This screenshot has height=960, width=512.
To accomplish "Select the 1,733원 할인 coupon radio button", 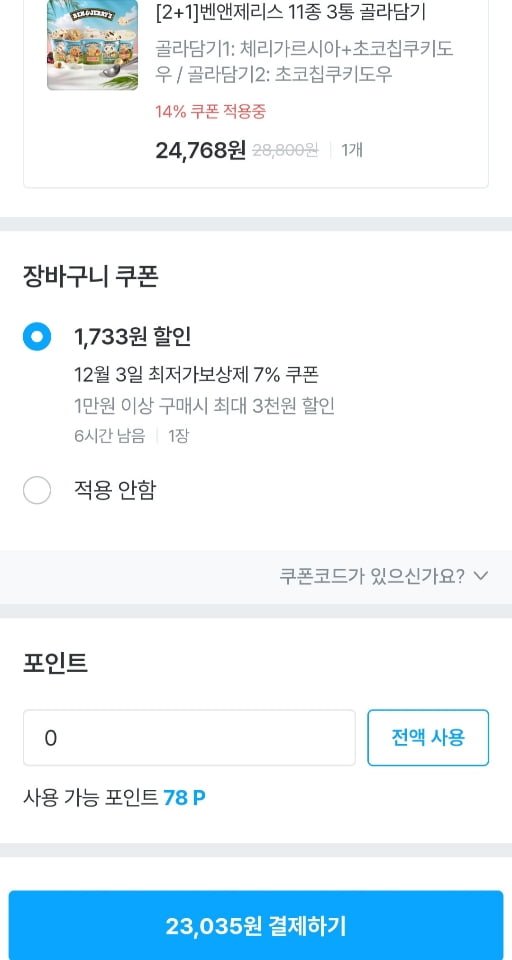I will click(37, 336).
